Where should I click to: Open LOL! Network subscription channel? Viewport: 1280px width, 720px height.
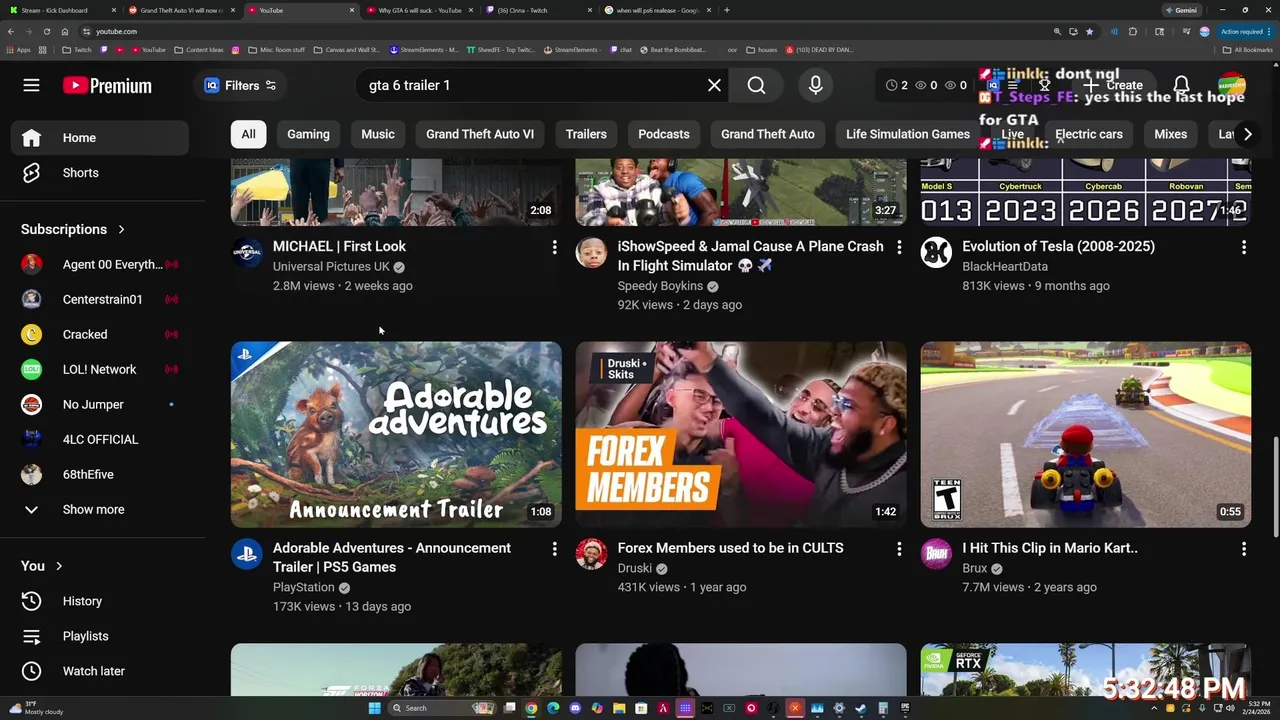coord(100,369)
